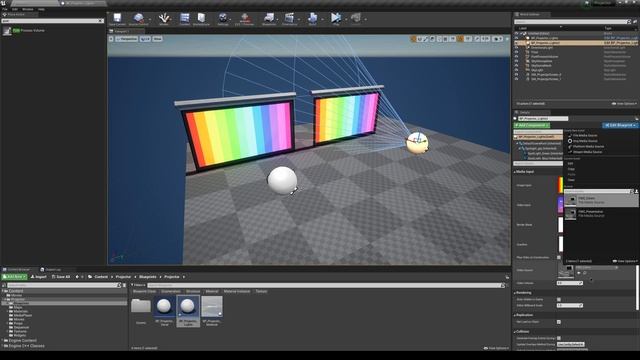
Task: Collapse the Replication section
Action: coord(514,315)
